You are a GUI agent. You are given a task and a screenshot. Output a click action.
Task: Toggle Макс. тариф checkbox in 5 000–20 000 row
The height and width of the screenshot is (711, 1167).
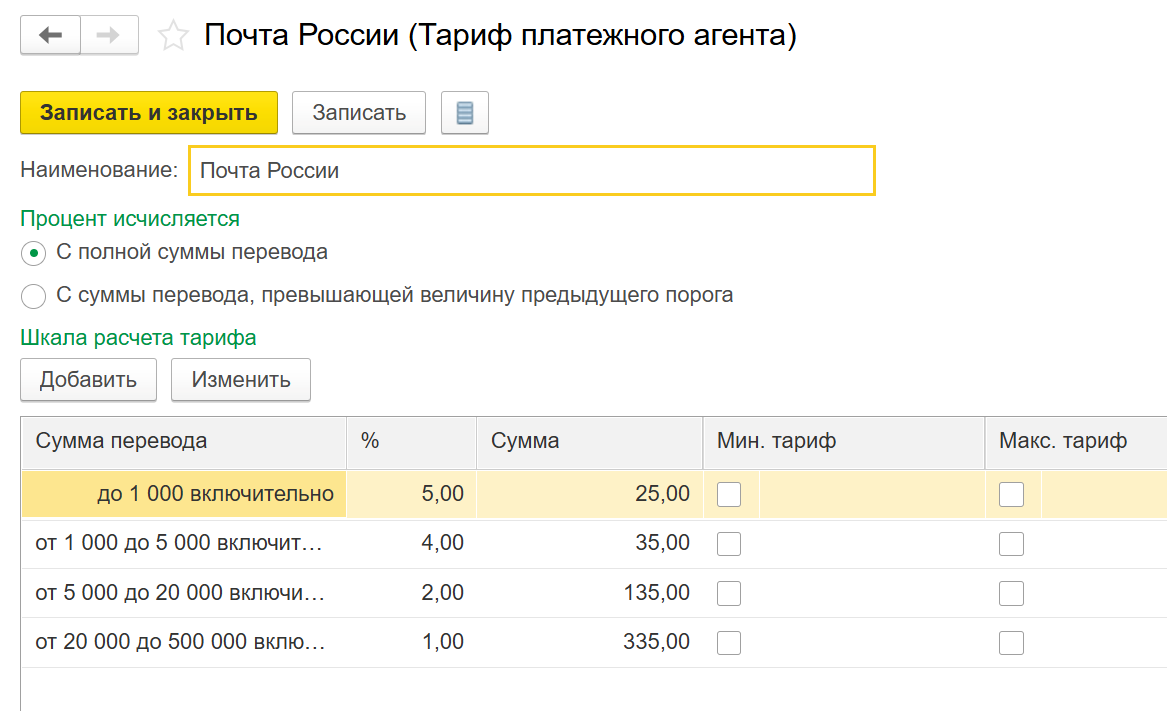[x=1011, y=593]
